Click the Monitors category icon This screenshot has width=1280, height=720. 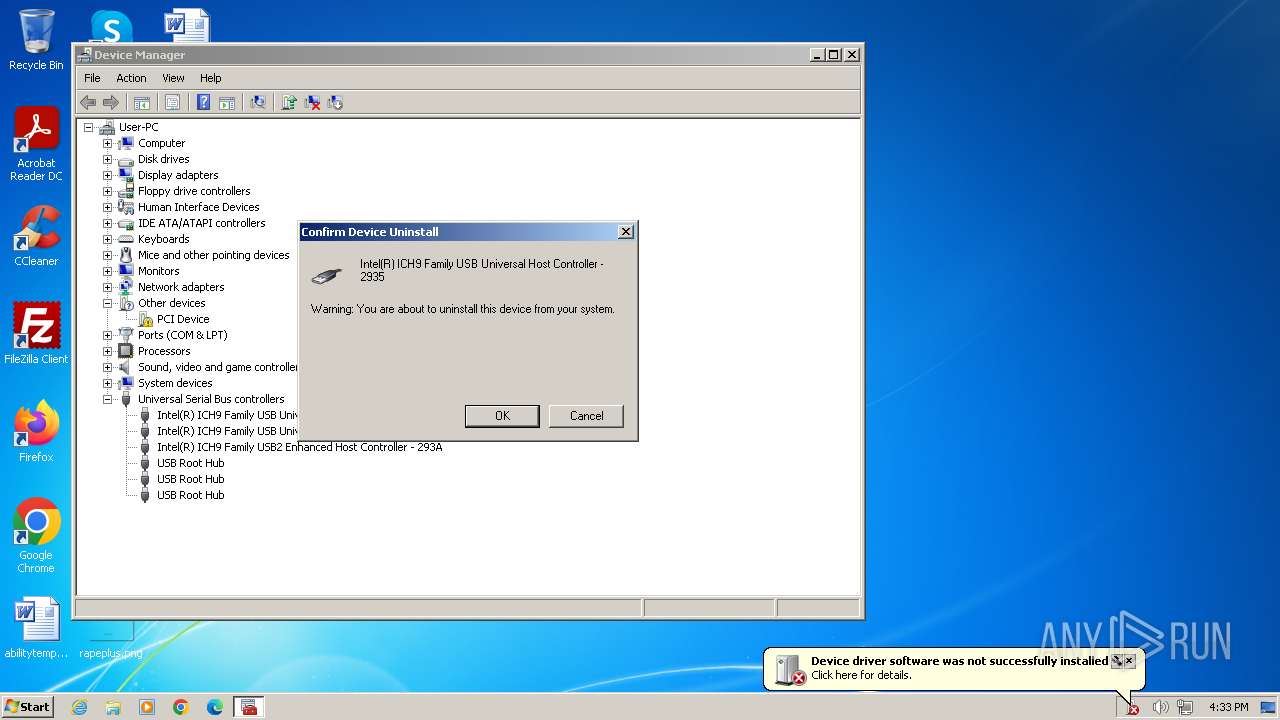pyautogui.click(x=126, y=271)
